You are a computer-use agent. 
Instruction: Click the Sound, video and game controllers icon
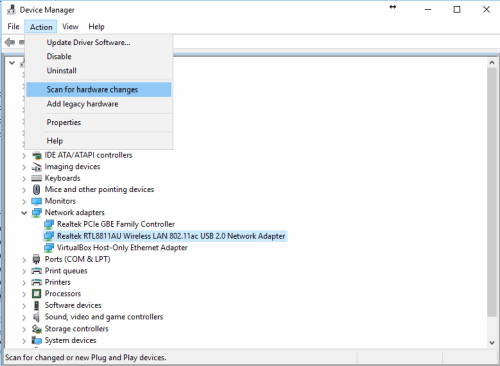[x=36, y=317]
